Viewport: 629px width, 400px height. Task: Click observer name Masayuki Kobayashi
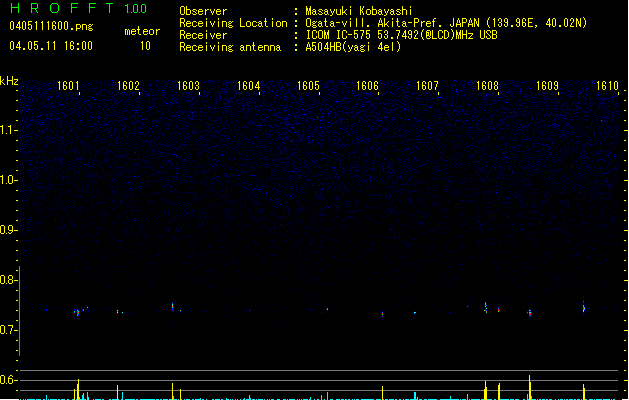(359, 11)
